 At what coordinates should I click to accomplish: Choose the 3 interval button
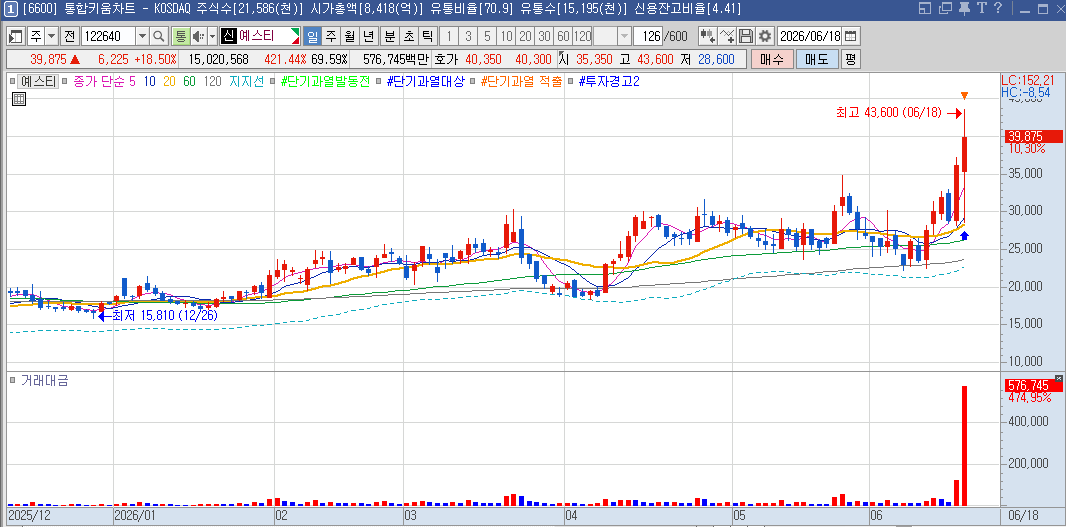pyautogui.click(x=468, y=36)
